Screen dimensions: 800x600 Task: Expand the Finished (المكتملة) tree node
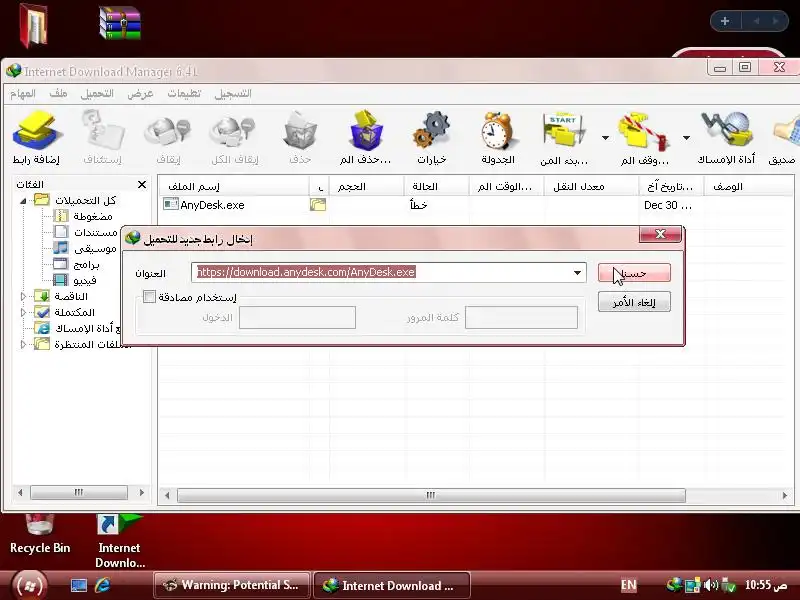tap(23, 312)
